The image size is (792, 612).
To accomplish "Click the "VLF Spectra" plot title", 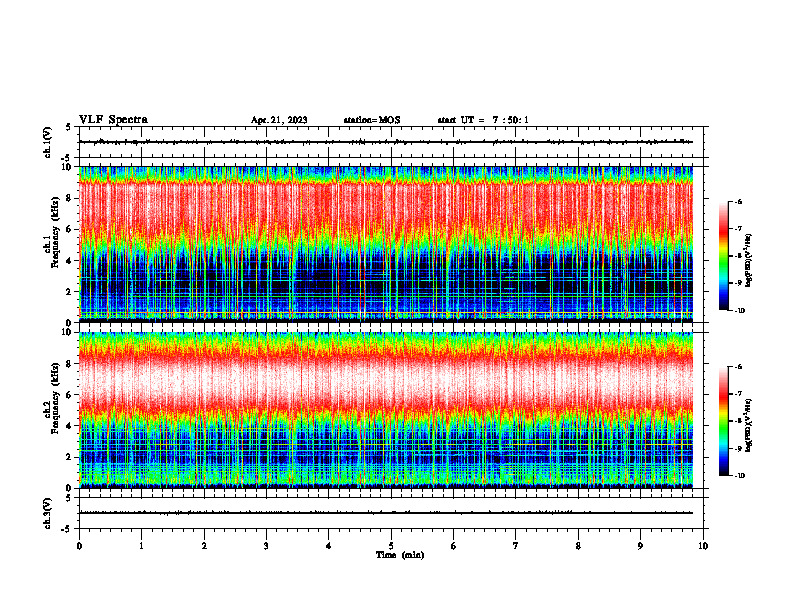I will pyautogui.click(x=113, y=119).
